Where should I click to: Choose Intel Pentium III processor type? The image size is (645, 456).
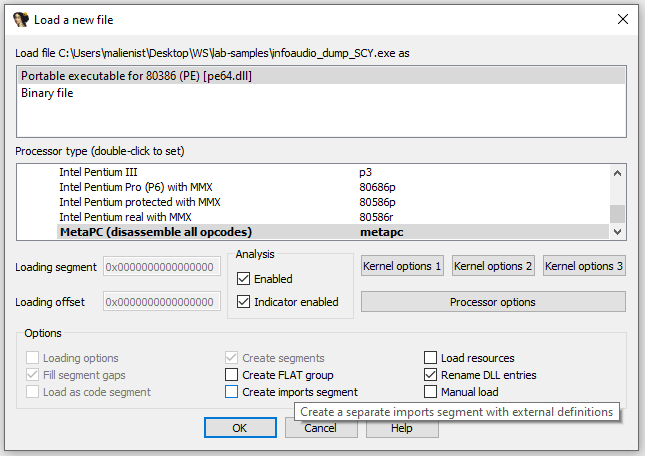coord(97,172)
